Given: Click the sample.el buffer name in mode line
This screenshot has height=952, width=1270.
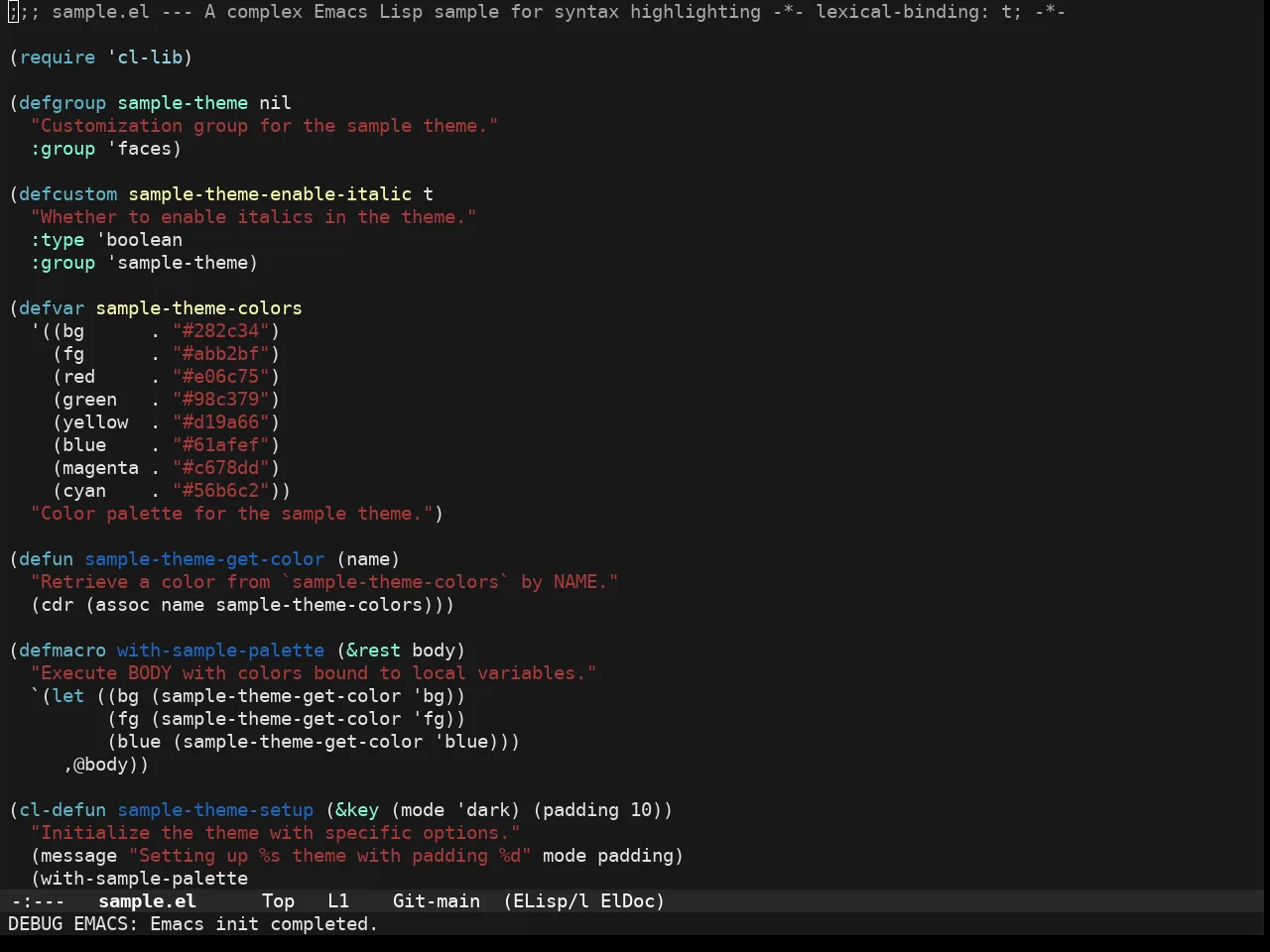Looking at the screenshot, I should tap(147, 900).
